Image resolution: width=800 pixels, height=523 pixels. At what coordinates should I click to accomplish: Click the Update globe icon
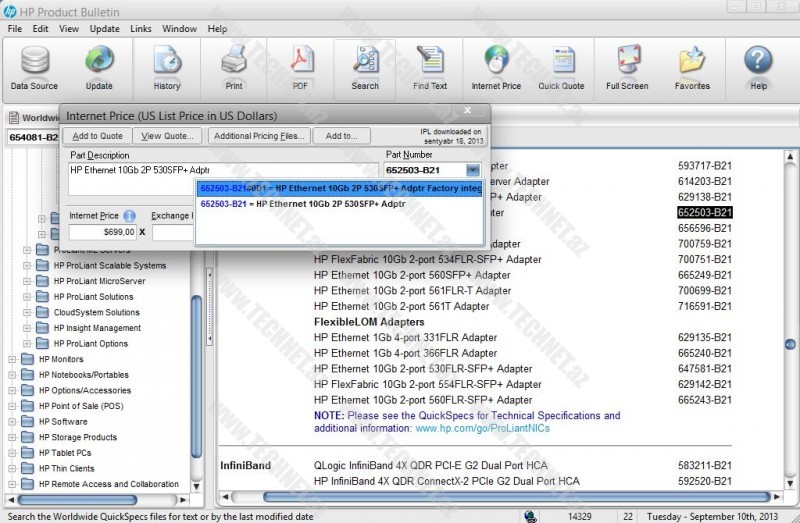tap(99, 60)
